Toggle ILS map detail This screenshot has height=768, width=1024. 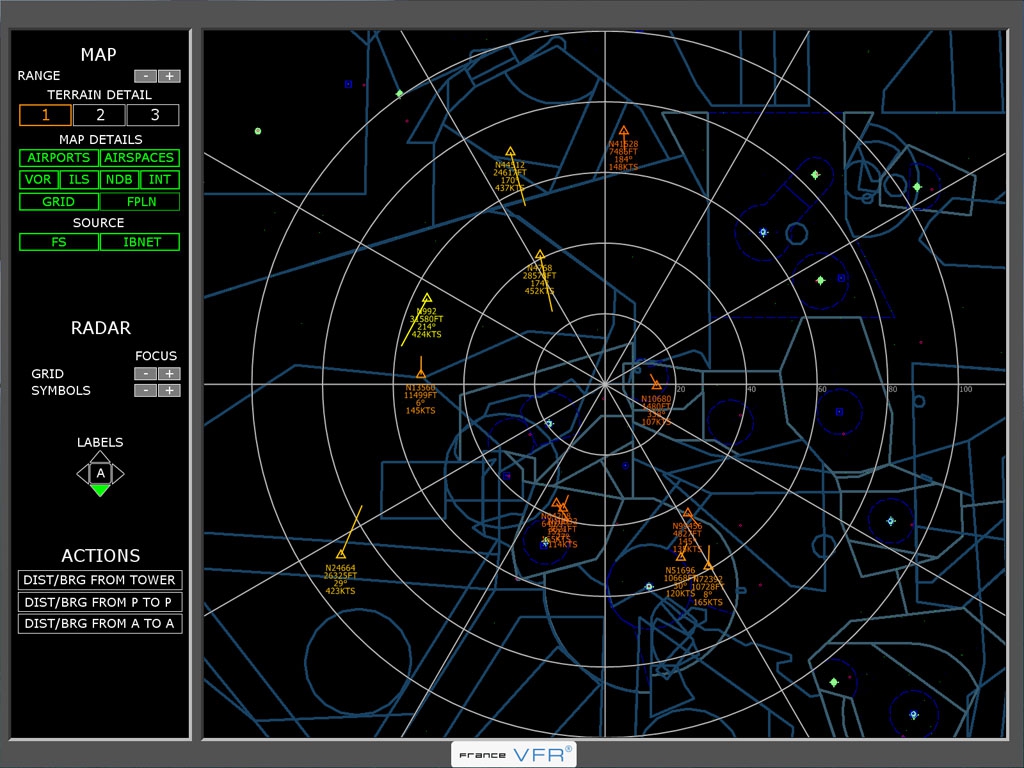coord(79,180)
